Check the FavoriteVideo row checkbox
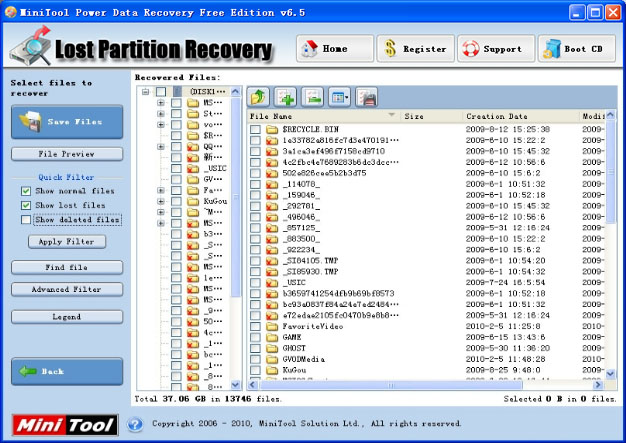The height and width of the screenshot is (443, 626). tap(256, 326)
